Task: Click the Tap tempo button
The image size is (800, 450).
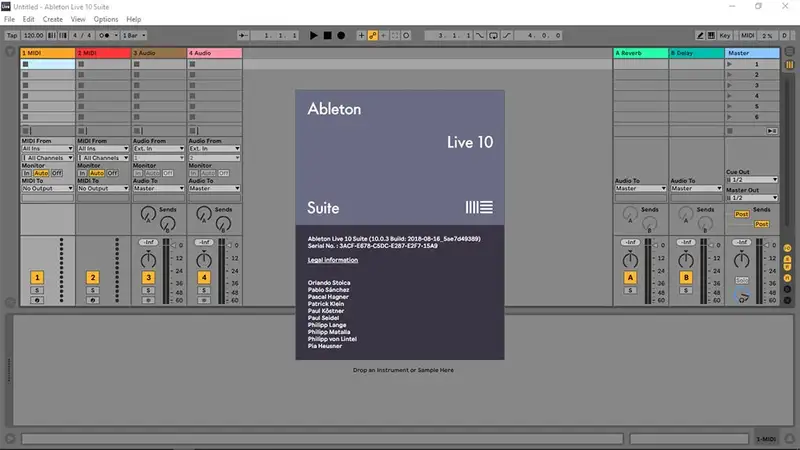Action: coord(12,35)
